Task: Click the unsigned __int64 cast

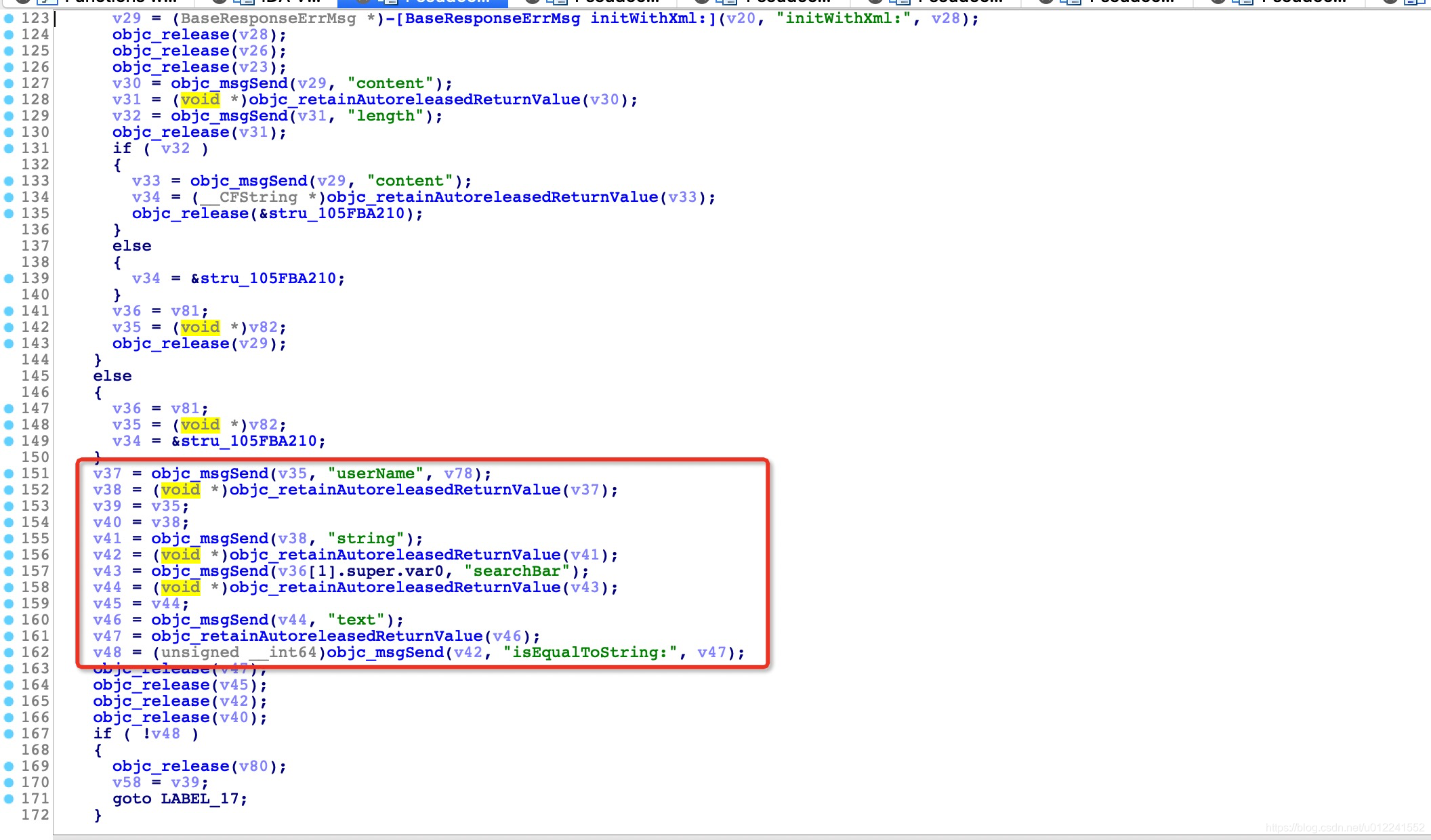Action: coord(239,652)
